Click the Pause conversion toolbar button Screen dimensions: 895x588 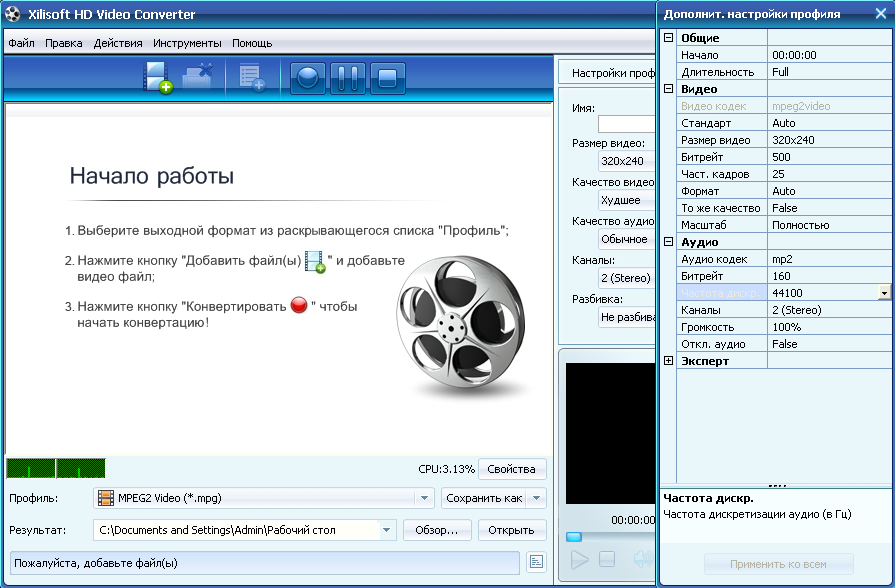tap(348, 78)
